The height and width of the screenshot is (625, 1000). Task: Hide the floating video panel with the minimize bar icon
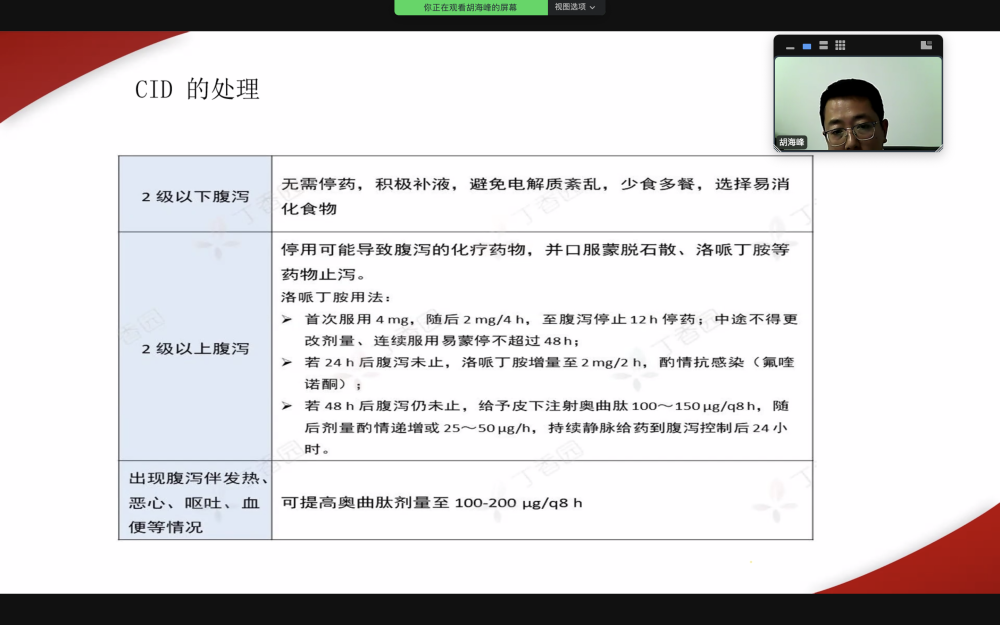click(x=790, y=46)
